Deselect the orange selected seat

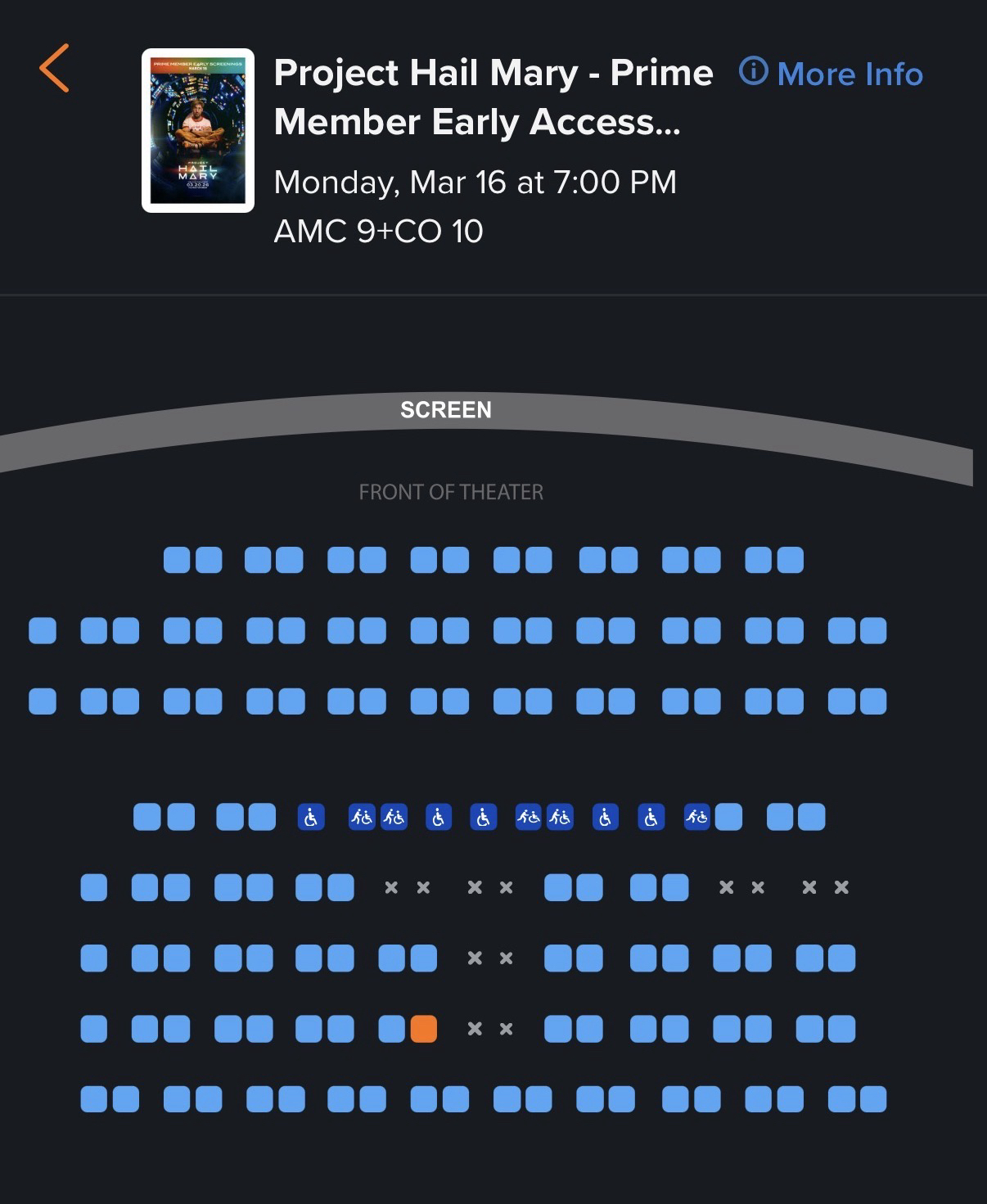click(423, 1029)
